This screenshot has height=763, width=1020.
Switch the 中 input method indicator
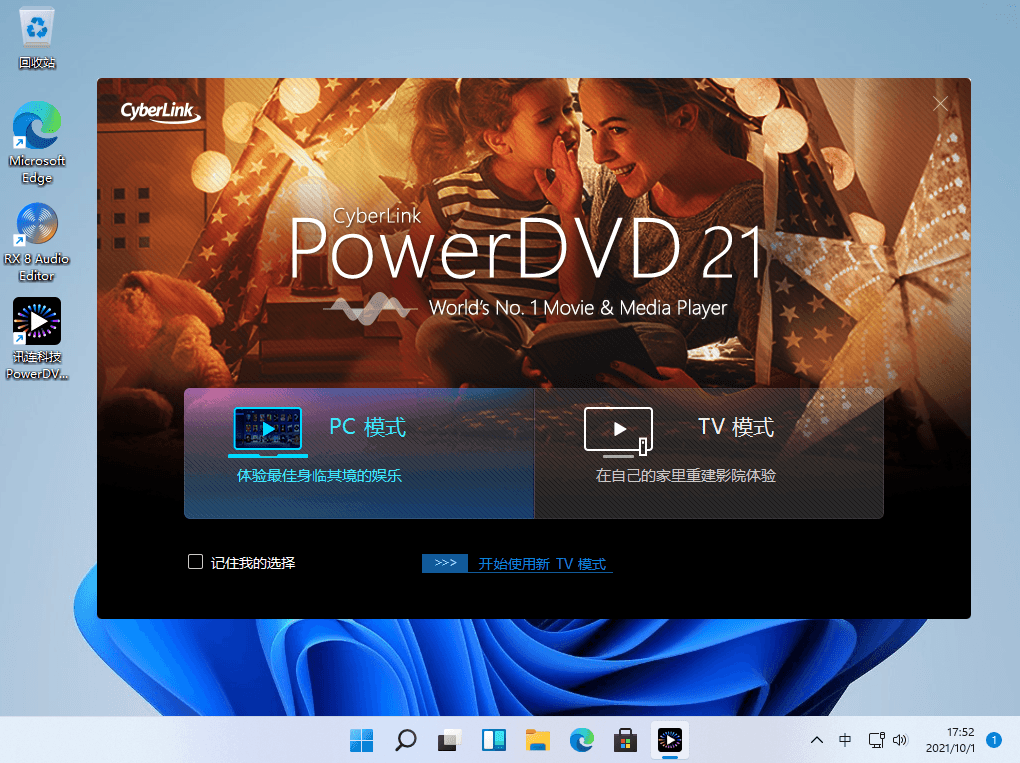tap(845, 740)
